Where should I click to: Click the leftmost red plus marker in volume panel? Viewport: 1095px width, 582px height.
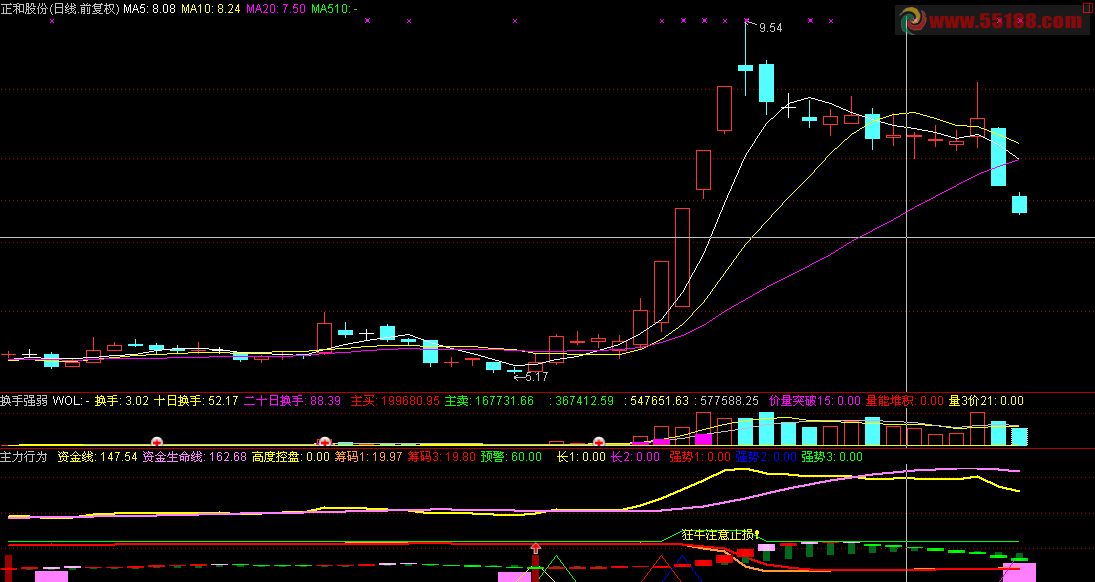(x=157, y=442)
